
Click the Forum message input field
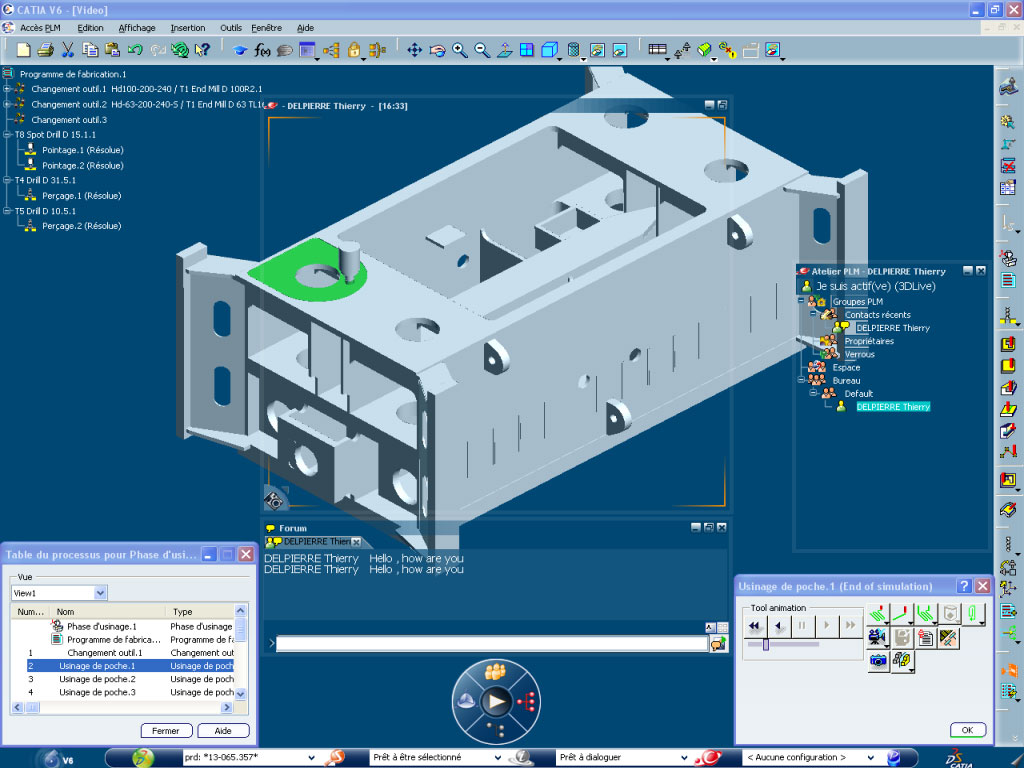(x=492, y=644)
